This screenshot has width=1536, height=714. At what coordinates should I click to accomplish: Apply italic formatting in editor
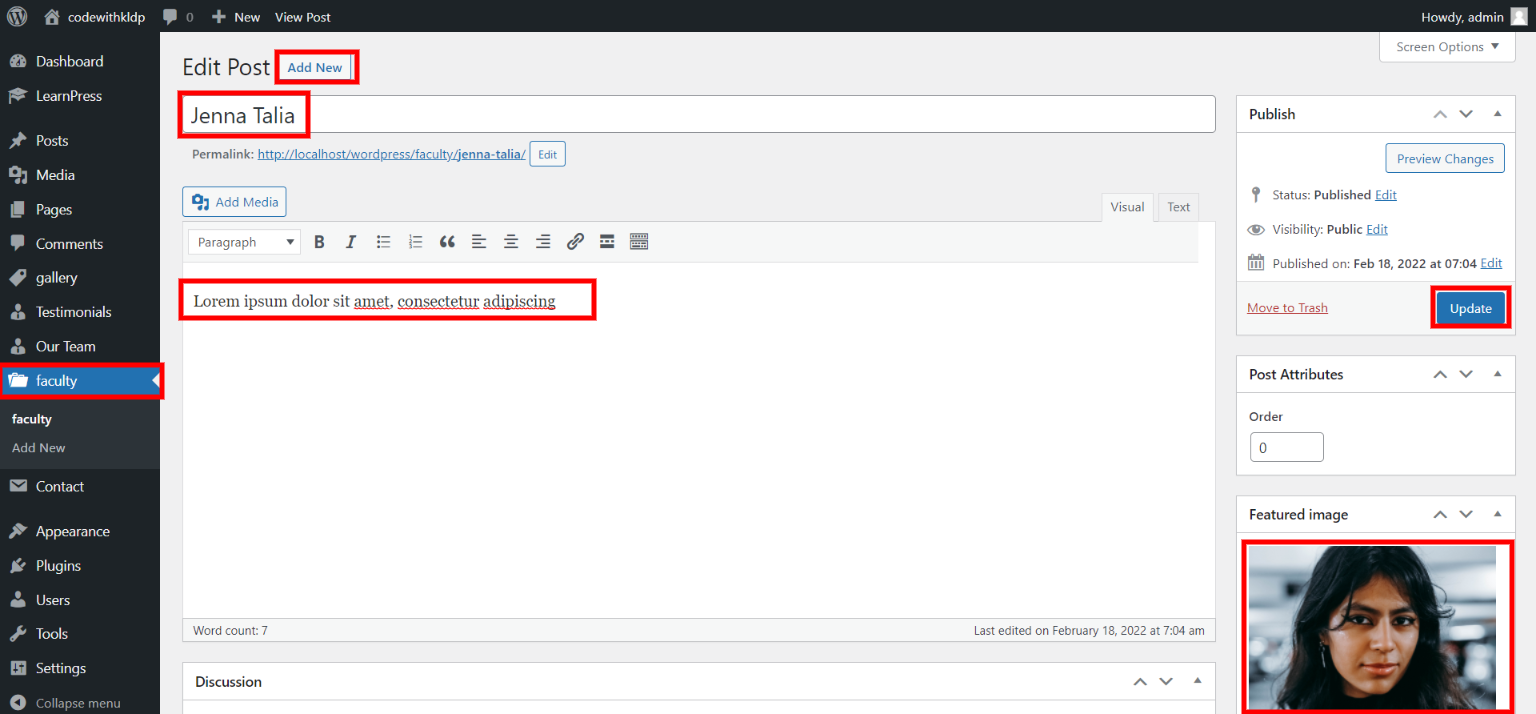(351, 242)
